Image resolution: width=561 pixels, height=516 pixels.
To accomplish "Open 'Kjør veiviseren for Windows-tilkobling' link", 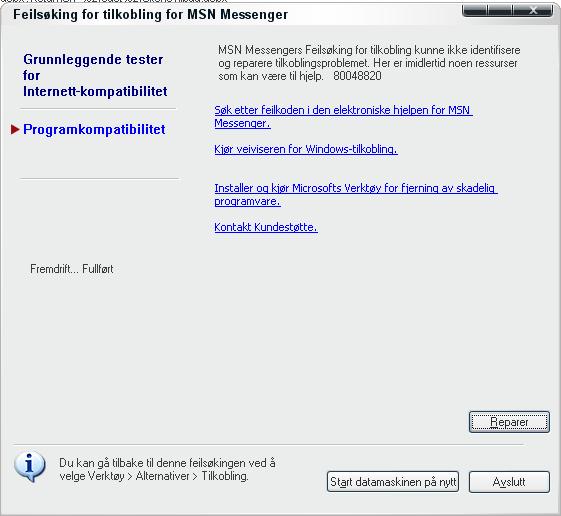I will pos(306,149).
